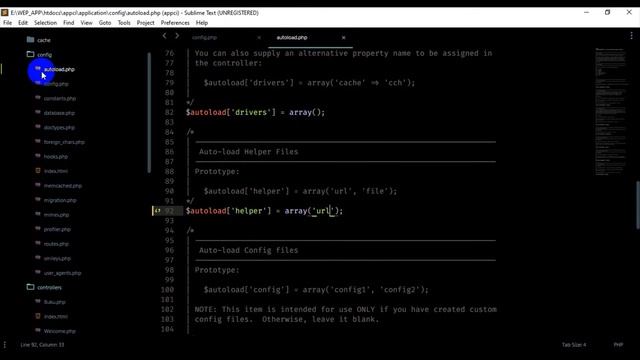
Task: Select the autoload.php tab
Action: [x=292, y=38]
